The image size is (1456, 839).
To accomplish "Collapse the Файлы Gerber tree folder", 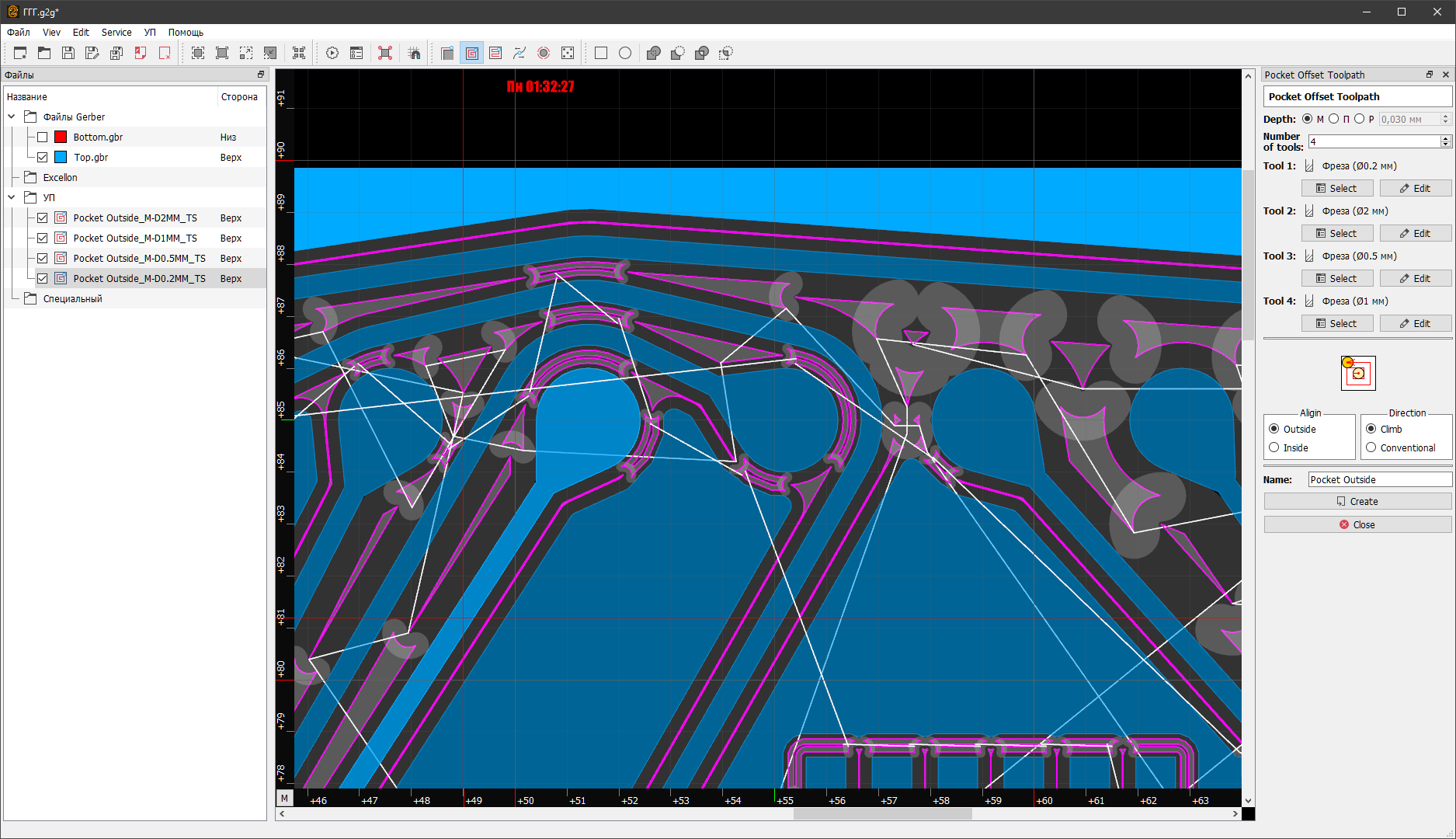I will pyautogui.click(x=12, y=117).
